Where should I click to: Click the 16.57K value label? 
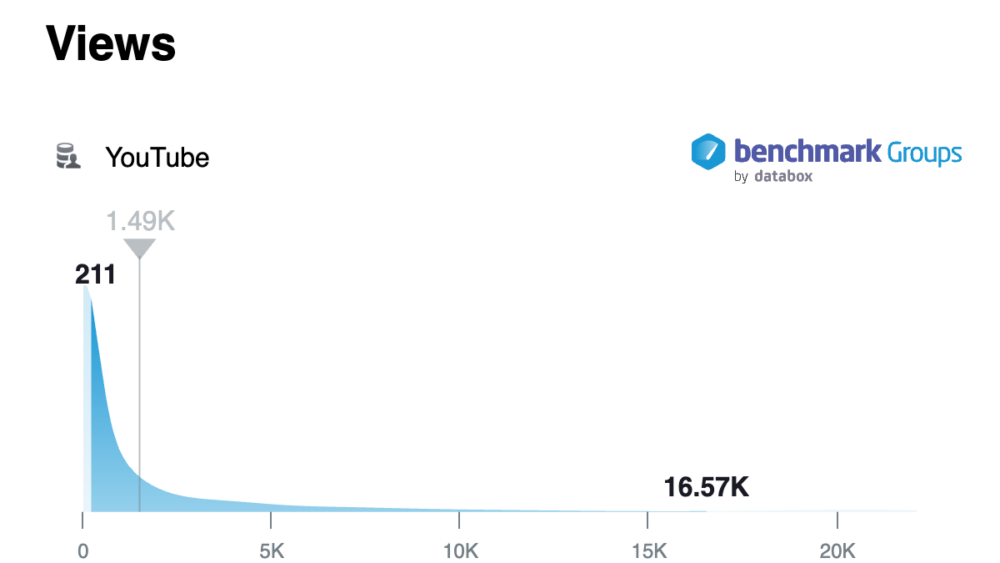(706, 487)
